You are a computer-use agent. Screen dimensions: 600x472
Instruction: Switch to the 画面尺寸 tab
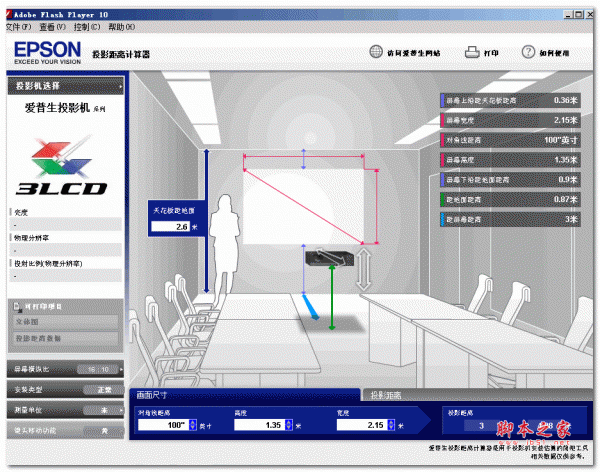pyautogui.click(x=245, y=395)
